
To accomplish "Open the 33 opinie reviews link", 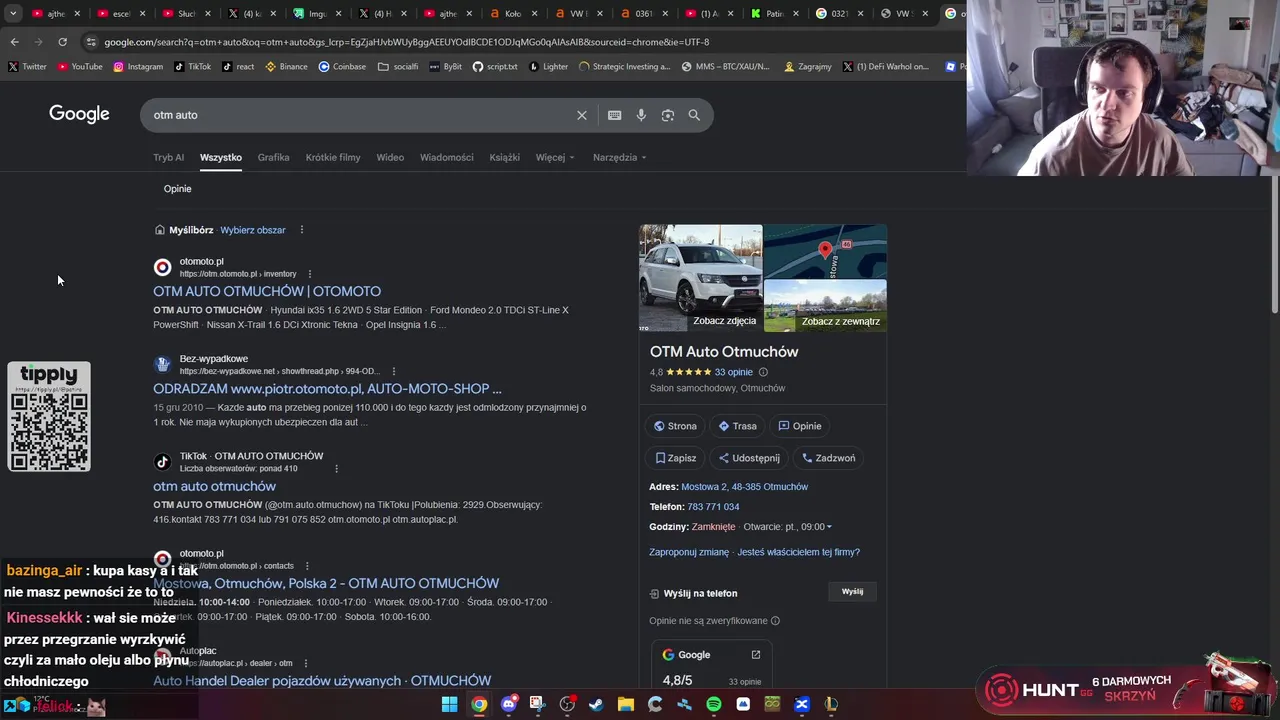I will click(733, 372).
